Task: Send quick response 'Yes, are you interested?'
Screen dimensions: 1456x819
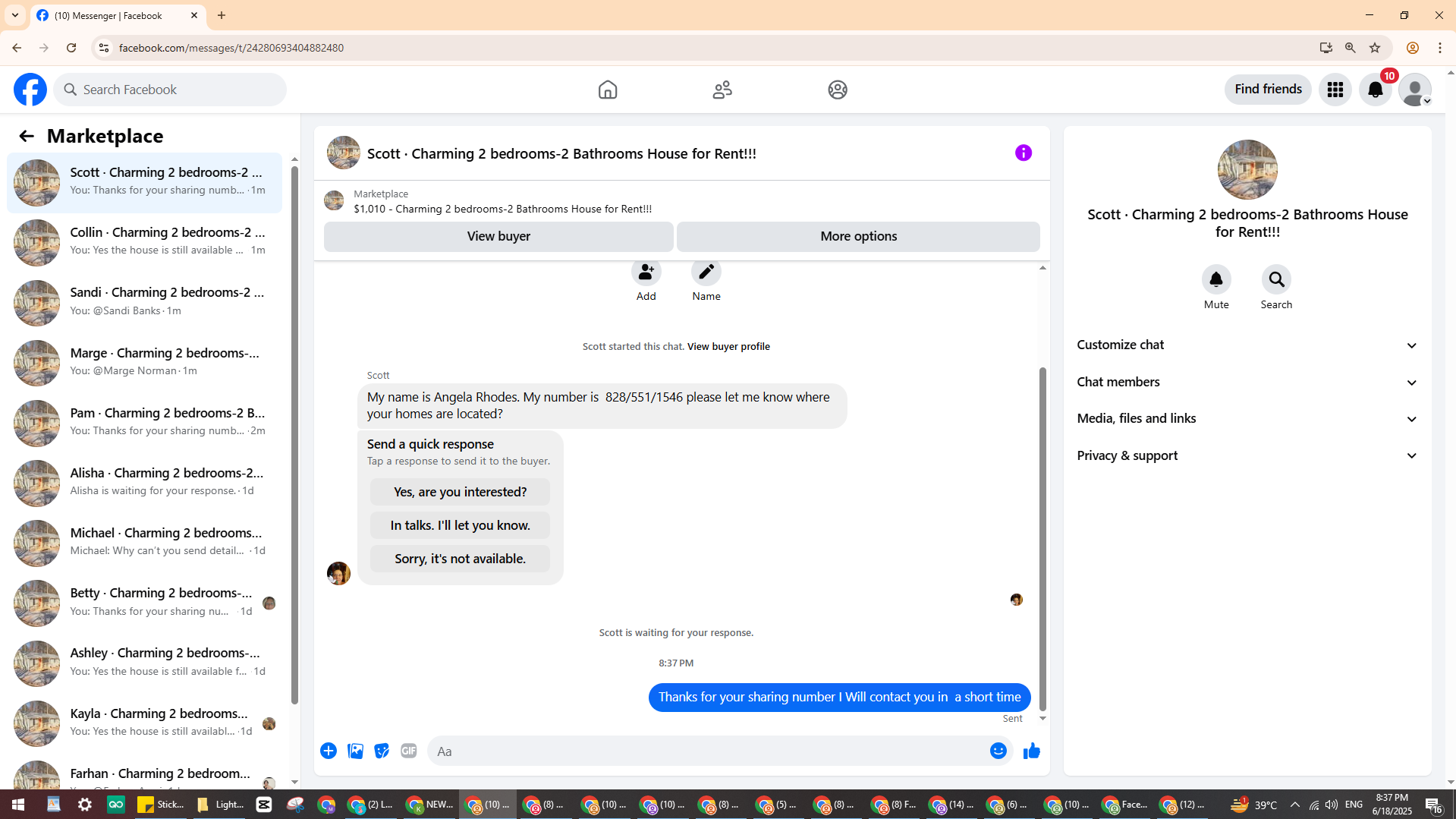Action: click(460, 492)
